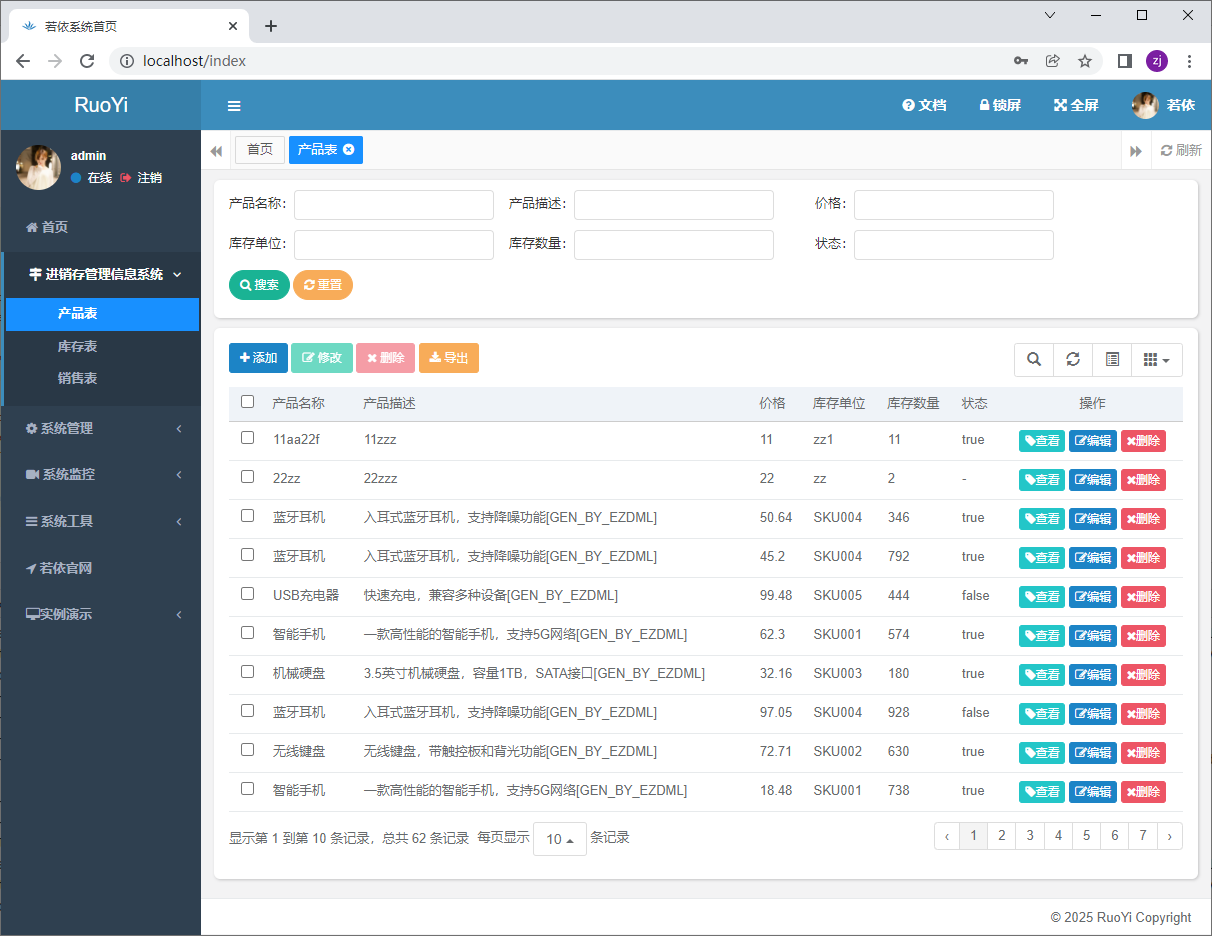Select the checkbox for USB充电器 row

pos(248,594)
